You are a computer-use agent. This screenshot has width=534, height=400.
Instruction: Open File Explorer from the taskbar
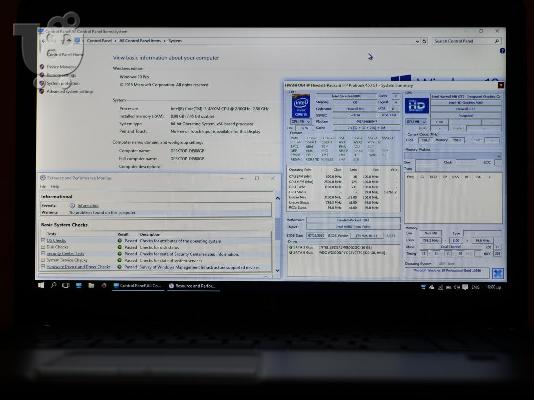(91, 286)
